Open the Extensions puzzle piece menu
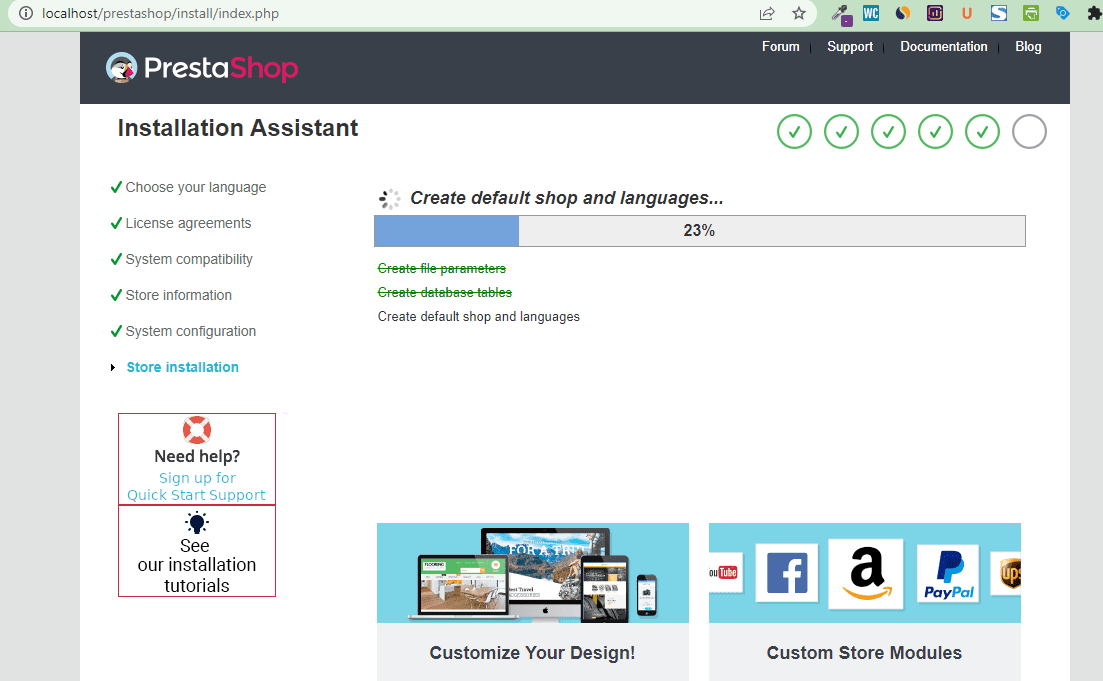The height and width of the screenshot is (681, 1103). coord(1095,13)
